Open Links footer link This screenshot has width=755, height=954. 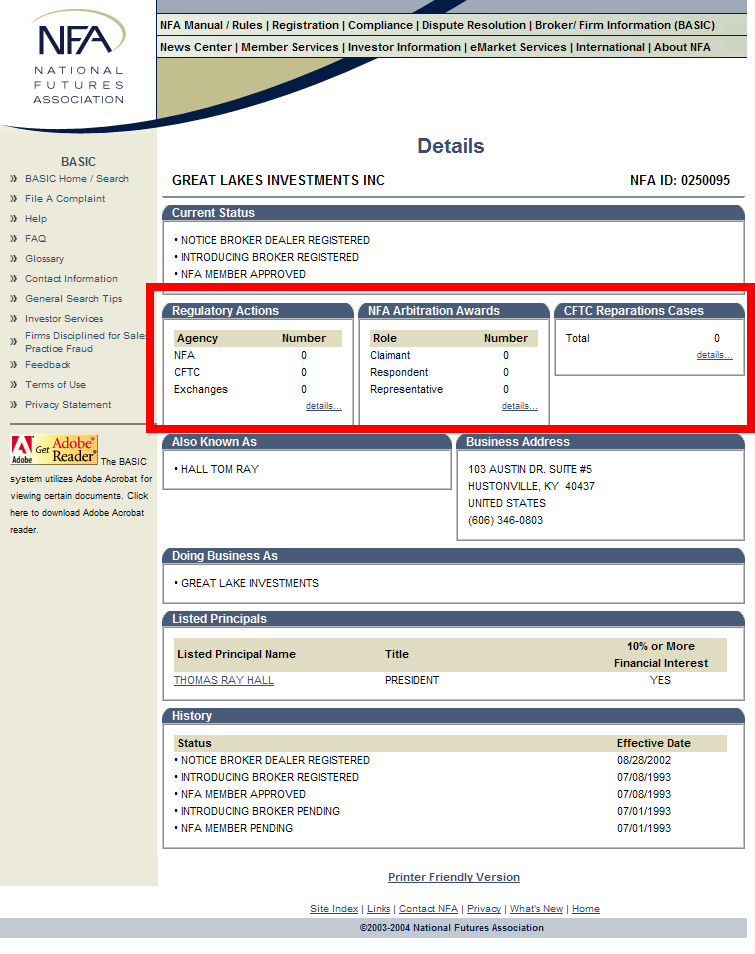pyautogui.click(x=378, y=909)
